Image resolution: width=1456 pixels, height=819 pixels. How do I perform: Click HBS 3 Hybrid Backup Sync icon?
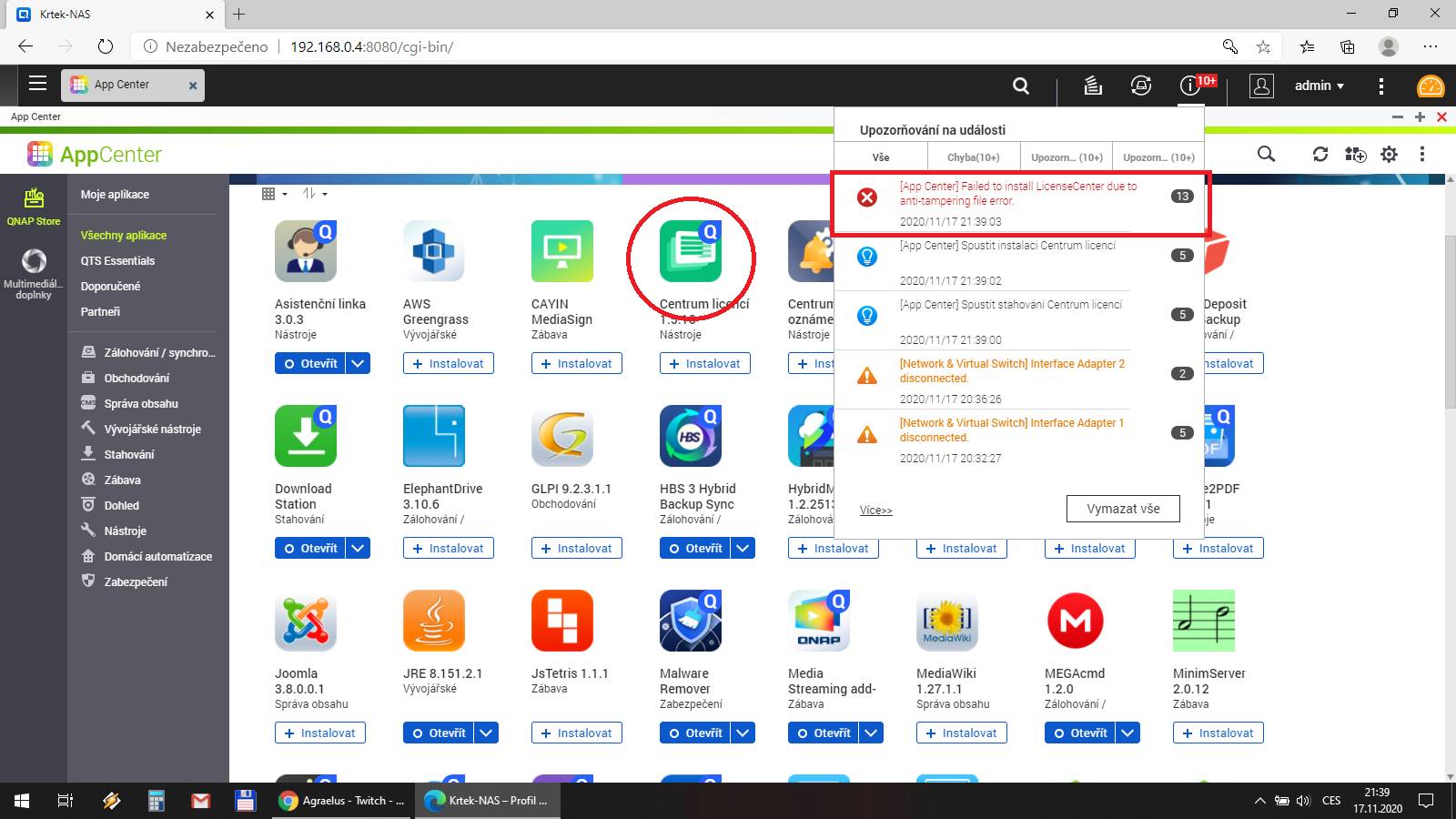(x=691, y=436)
